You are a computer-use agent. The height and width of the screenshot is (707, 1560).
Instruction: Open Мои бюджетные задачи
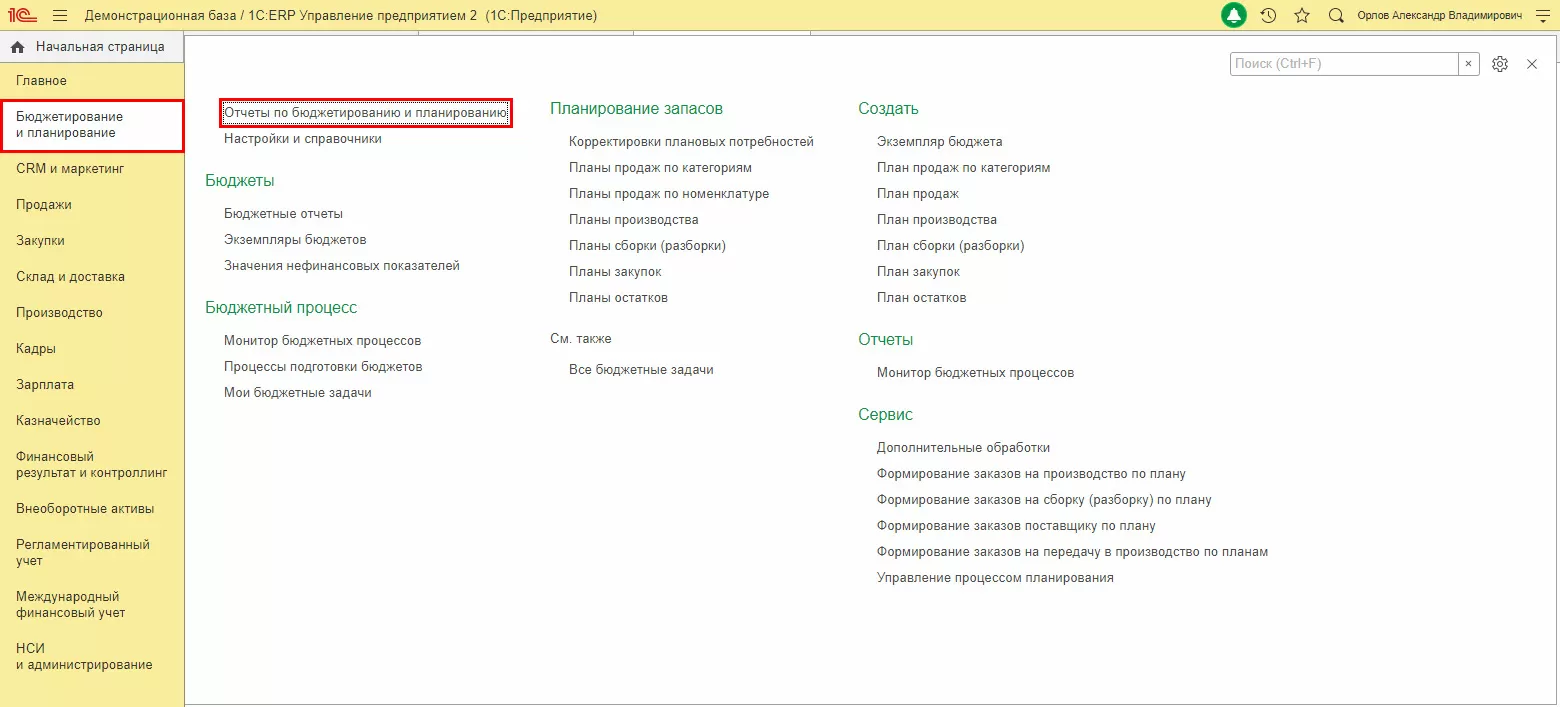point(298,393)
